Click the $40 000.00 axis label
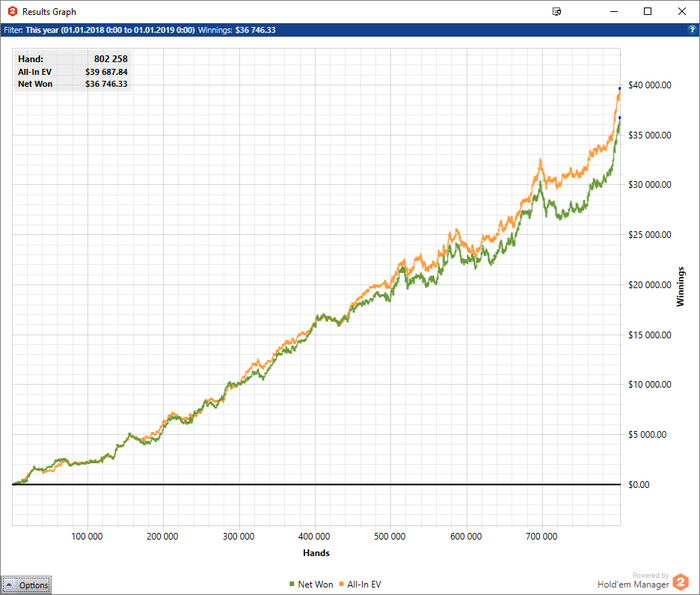This screenshot has width=700, height=595. [x=650, y=85]
